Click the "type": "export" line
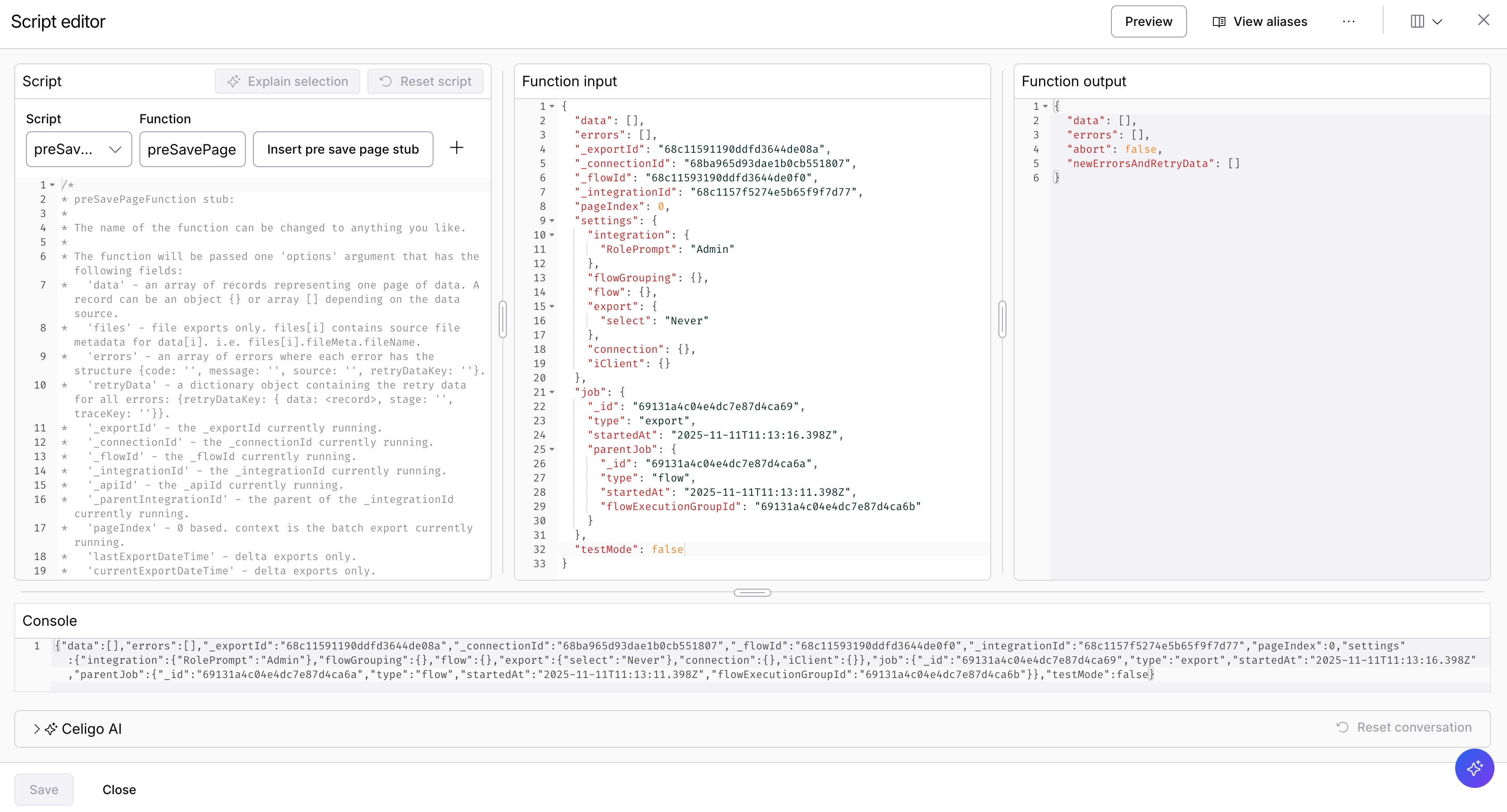The width and height of the screenshot is (1507, 812). (641, 421)
